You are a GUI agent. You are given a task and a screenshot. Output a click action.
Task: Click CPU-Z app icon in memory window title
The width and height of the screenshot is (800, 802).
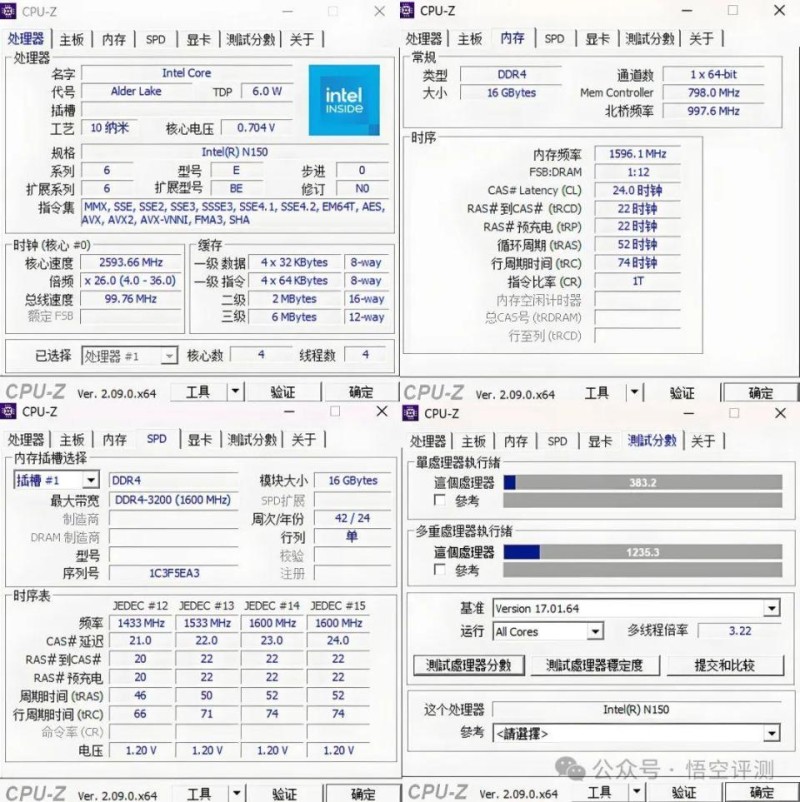pyautogui.click(x=407, y=10)
